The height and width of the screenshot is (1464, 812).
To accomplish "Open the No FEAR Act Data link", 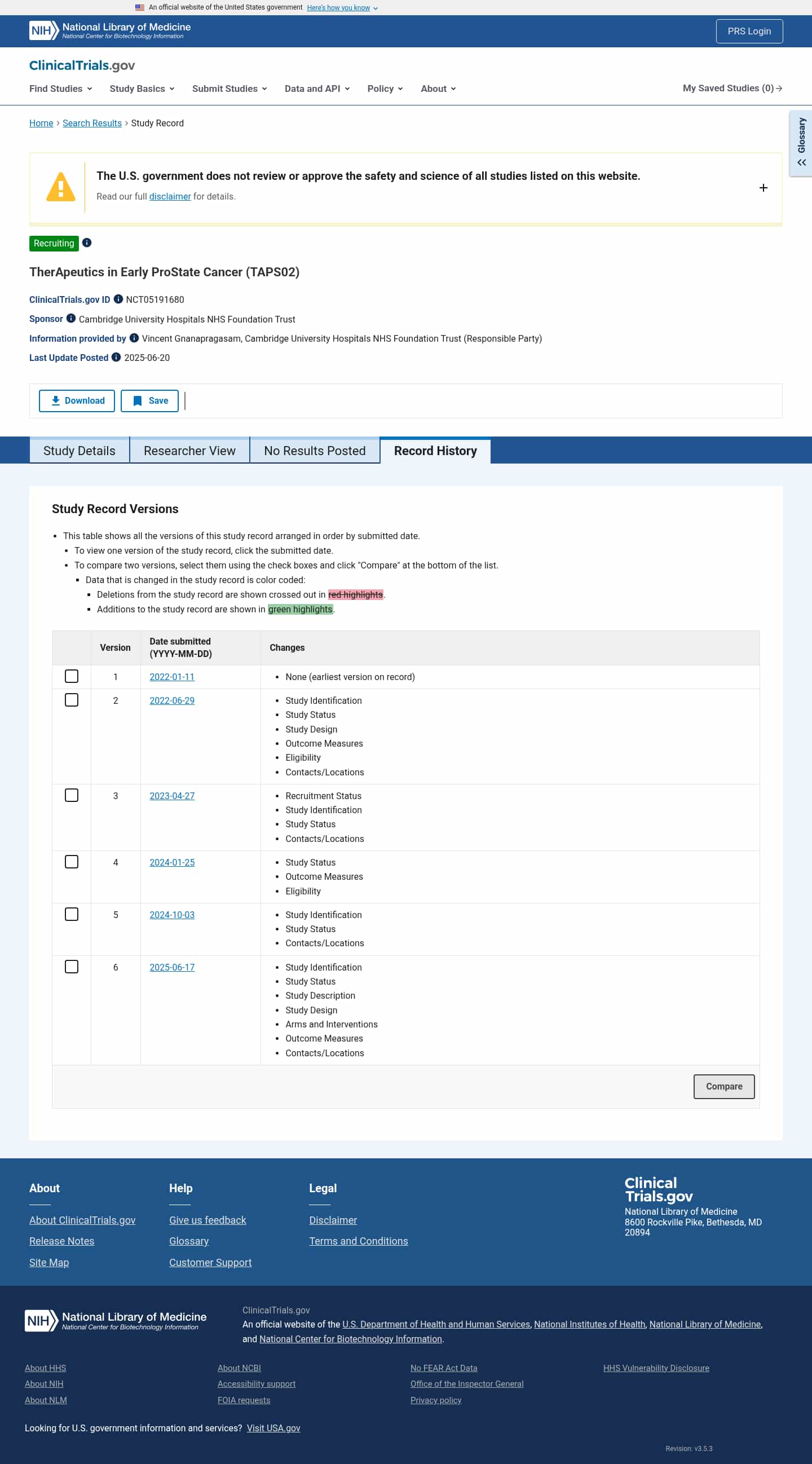I will point(444,1368).
